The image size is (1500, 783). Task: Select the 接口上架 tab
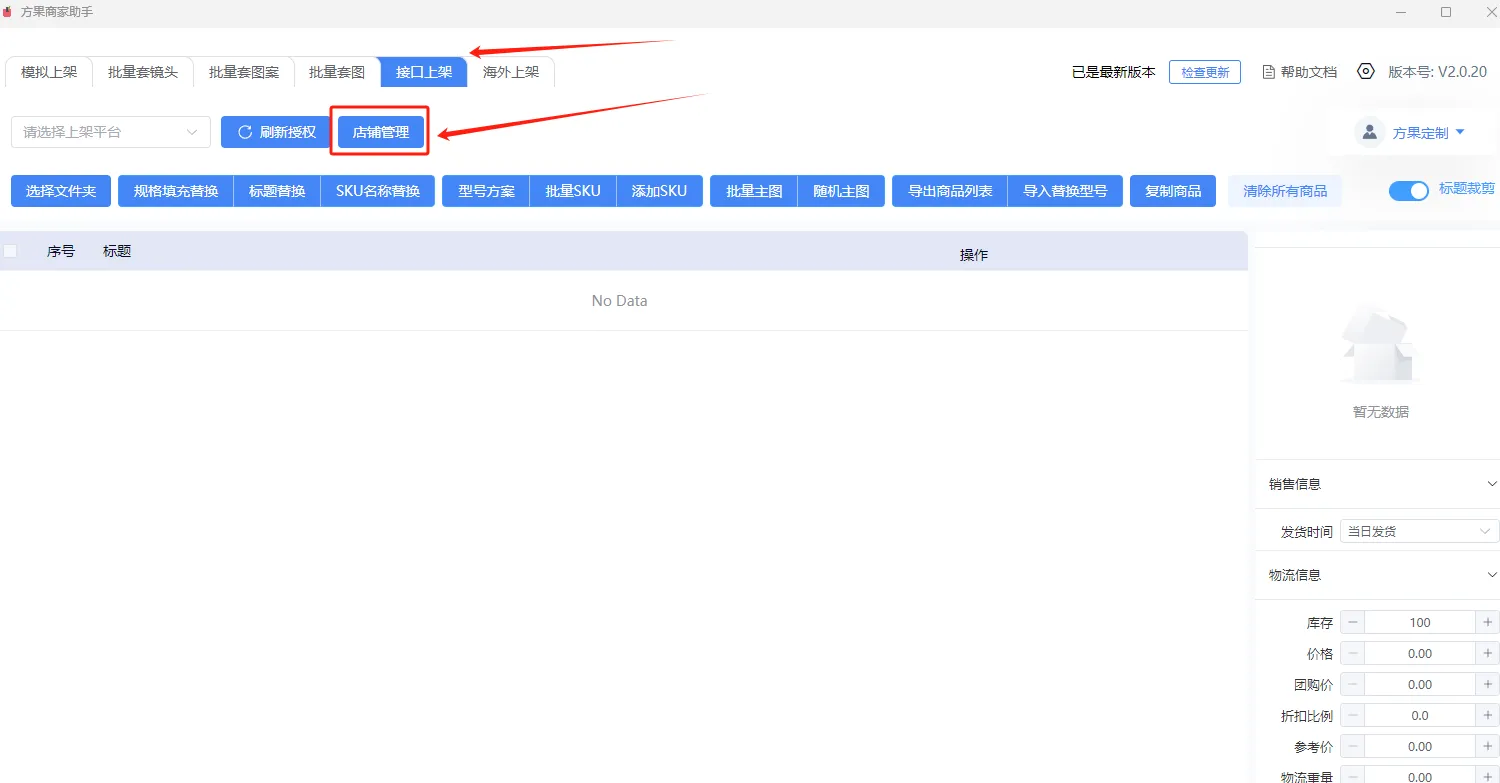point(424,72)
